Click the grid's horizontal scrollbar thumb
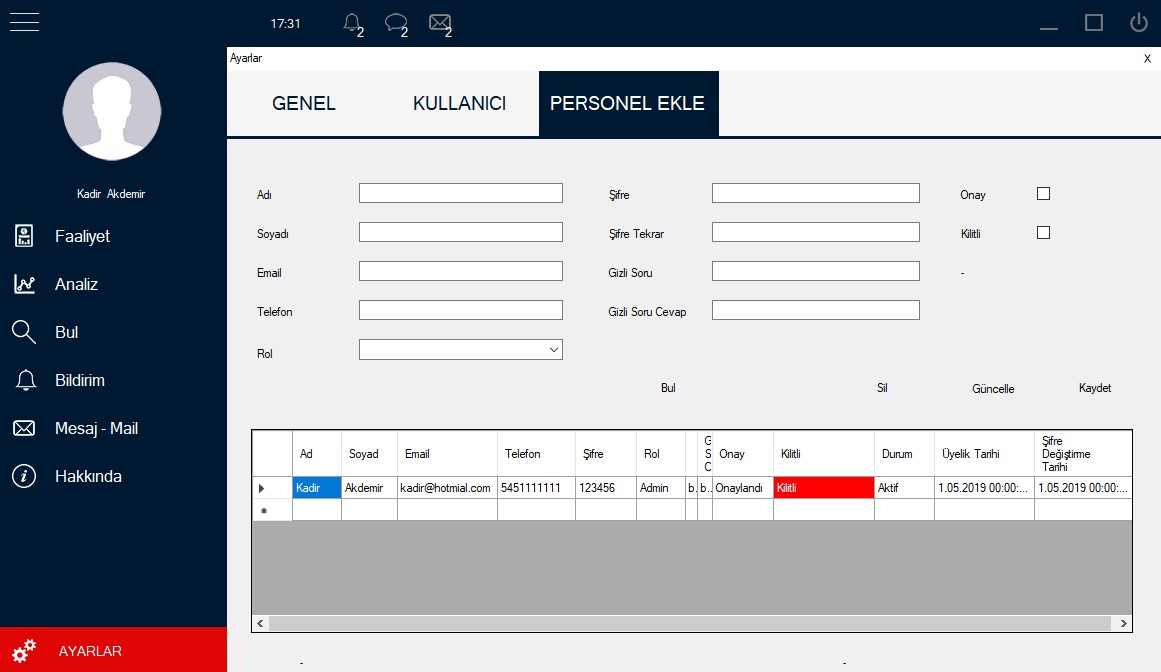 point(689,623)
